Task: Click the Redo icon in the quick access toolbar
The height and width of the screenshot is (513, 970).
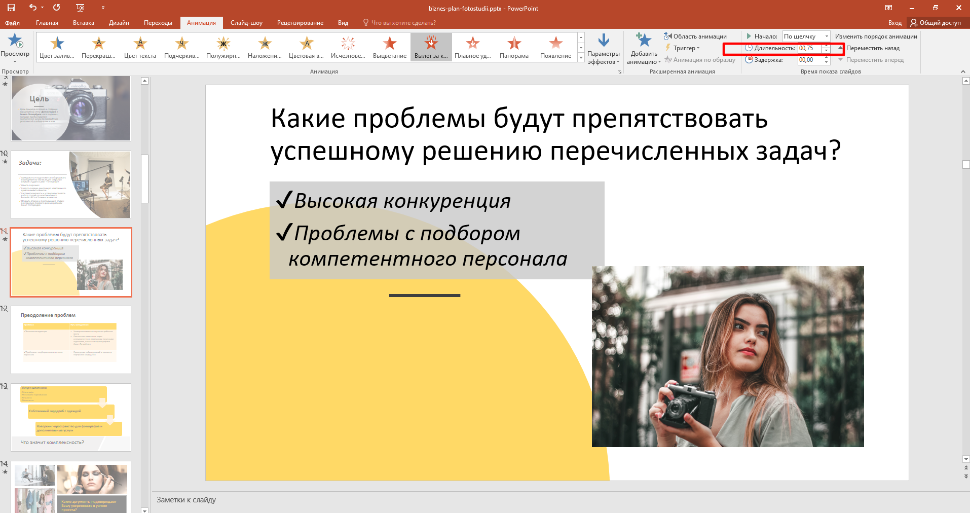Action: coord(57,7)
